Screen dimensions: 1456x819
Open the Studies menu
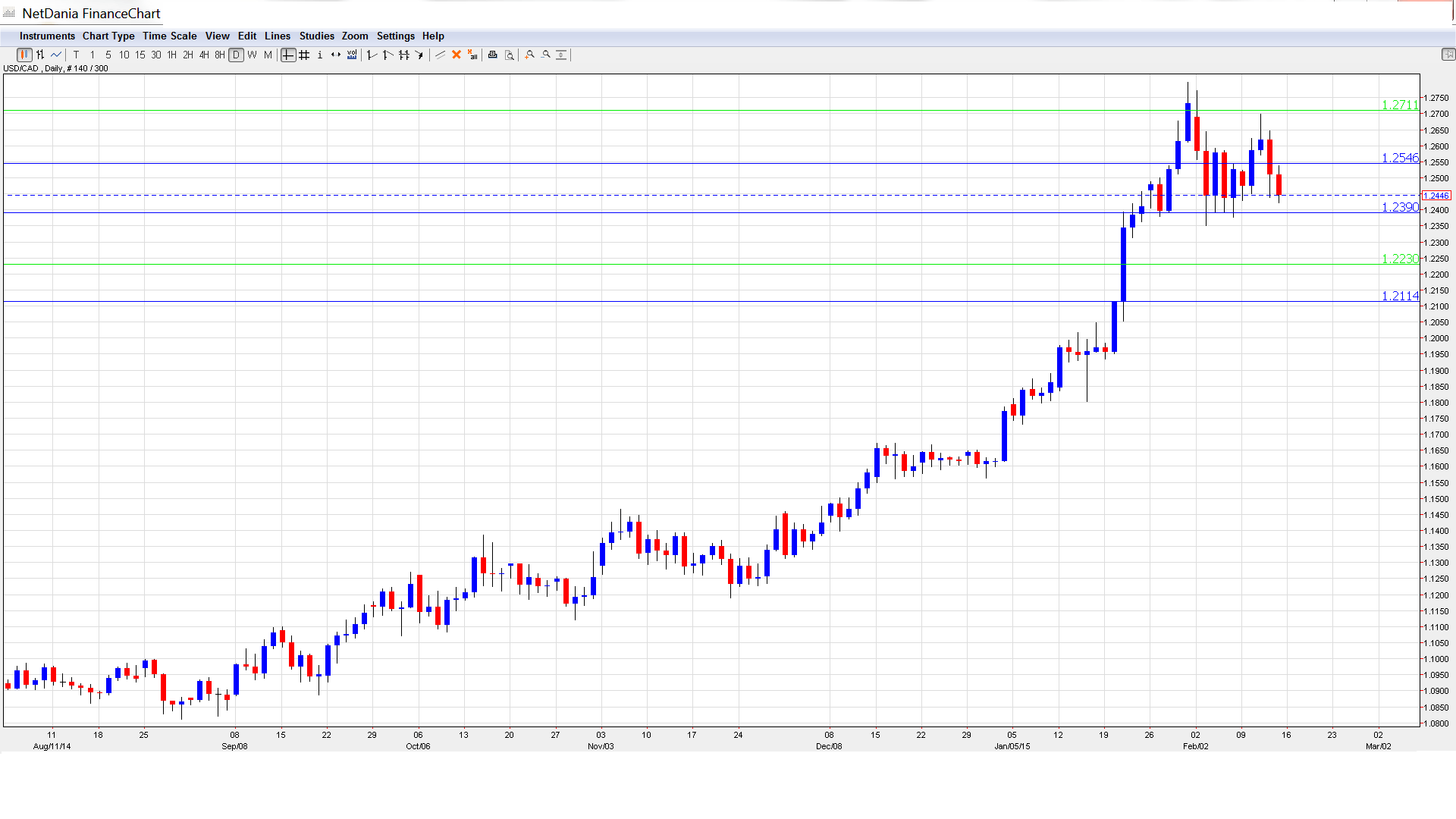[316, 36]
